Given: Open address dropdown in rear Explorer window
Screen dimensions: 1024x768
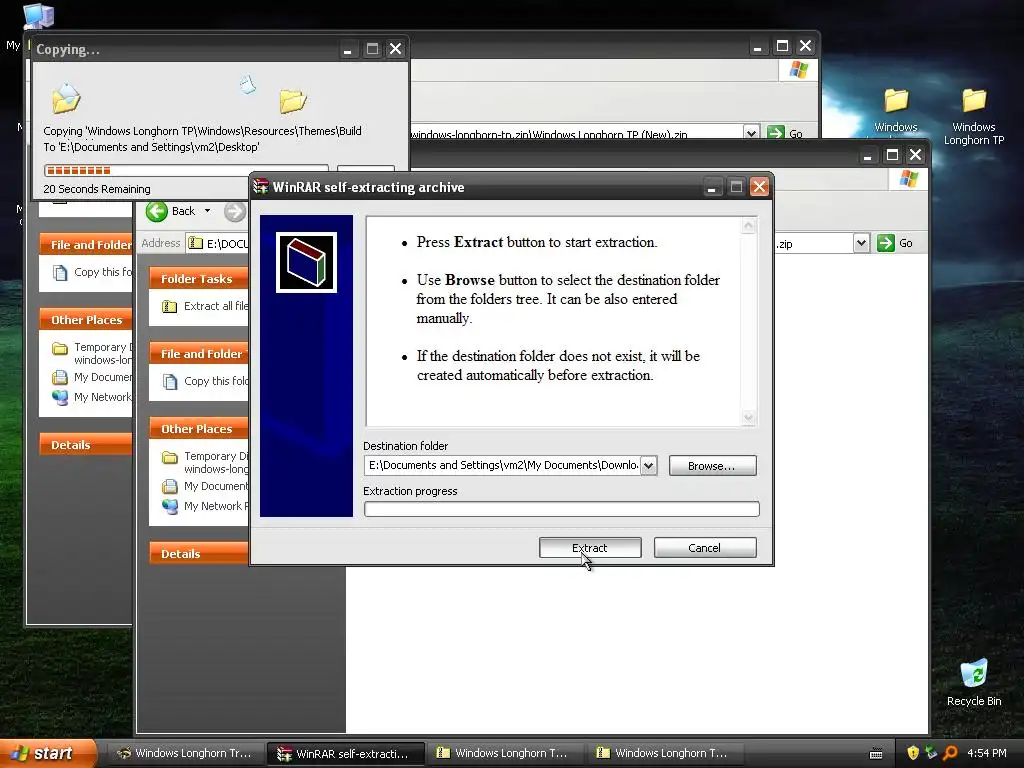Looking at the screenshot, I should 751,133.
